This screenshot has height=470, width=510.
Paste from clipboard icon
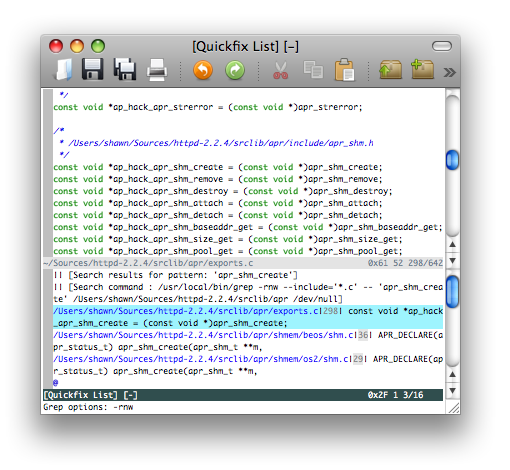[344, 70]
